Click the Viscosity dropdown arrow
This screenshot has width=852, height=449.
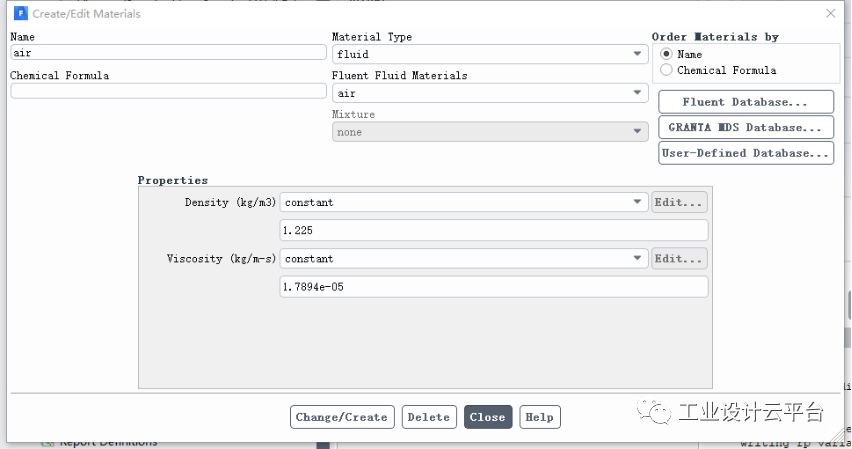pos(637,258)
